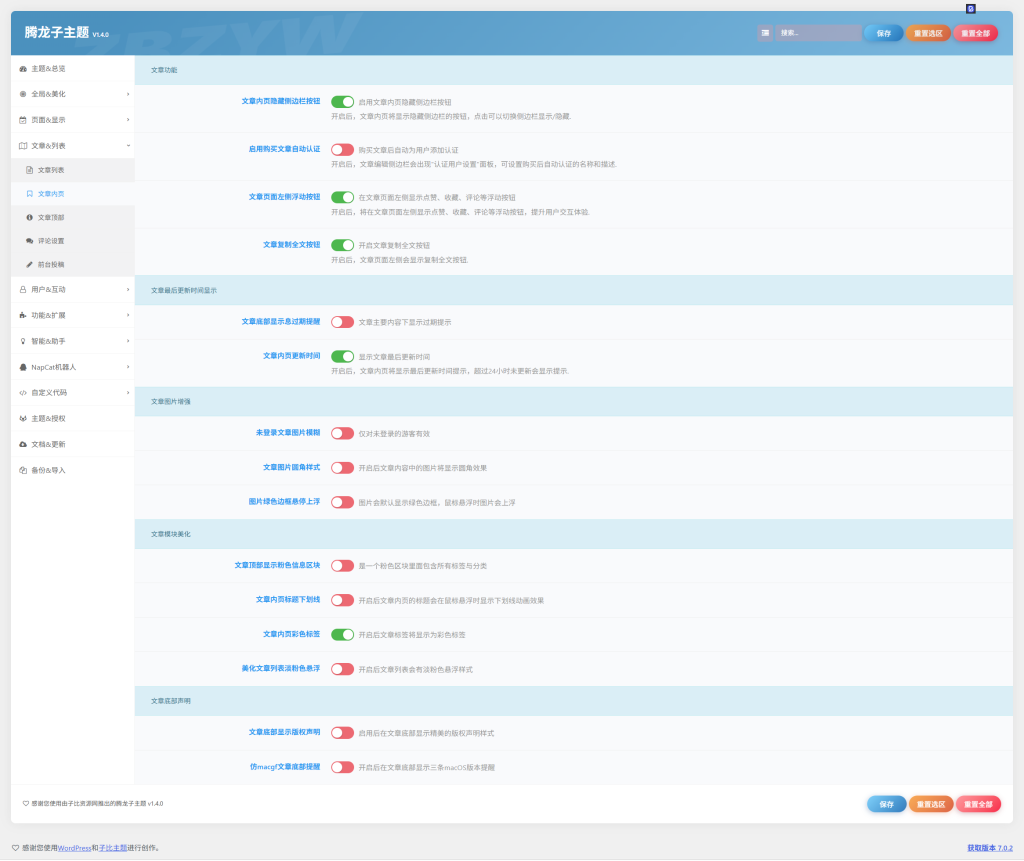This screenshot has width=1024, height=861.
Task: Focus the 搜索 search field
Action: pyautogui.click(x=818, y=33)
